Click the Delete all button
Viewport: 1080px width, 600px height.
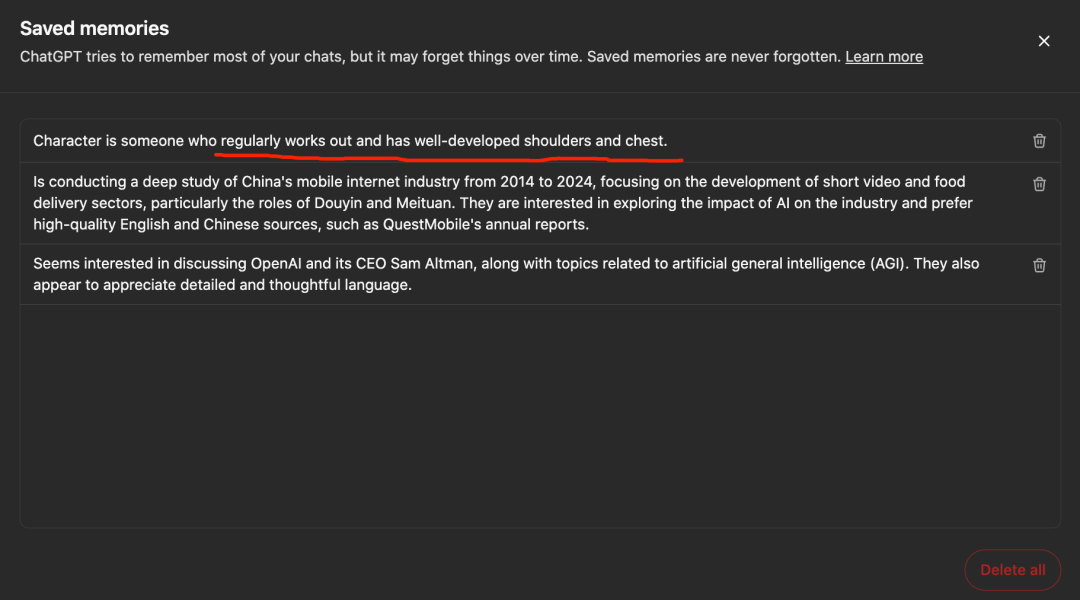point(1012,570)
